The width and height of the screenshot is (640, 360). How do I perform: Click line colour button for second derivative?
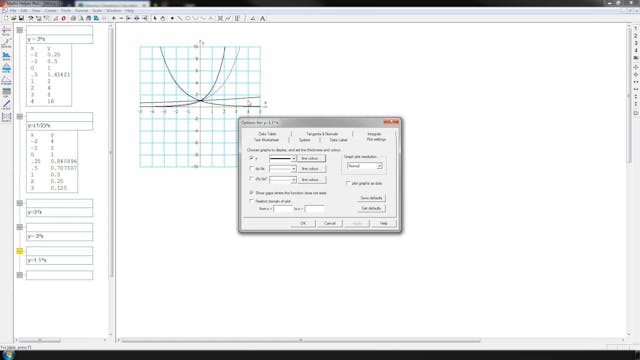(311, 179)
